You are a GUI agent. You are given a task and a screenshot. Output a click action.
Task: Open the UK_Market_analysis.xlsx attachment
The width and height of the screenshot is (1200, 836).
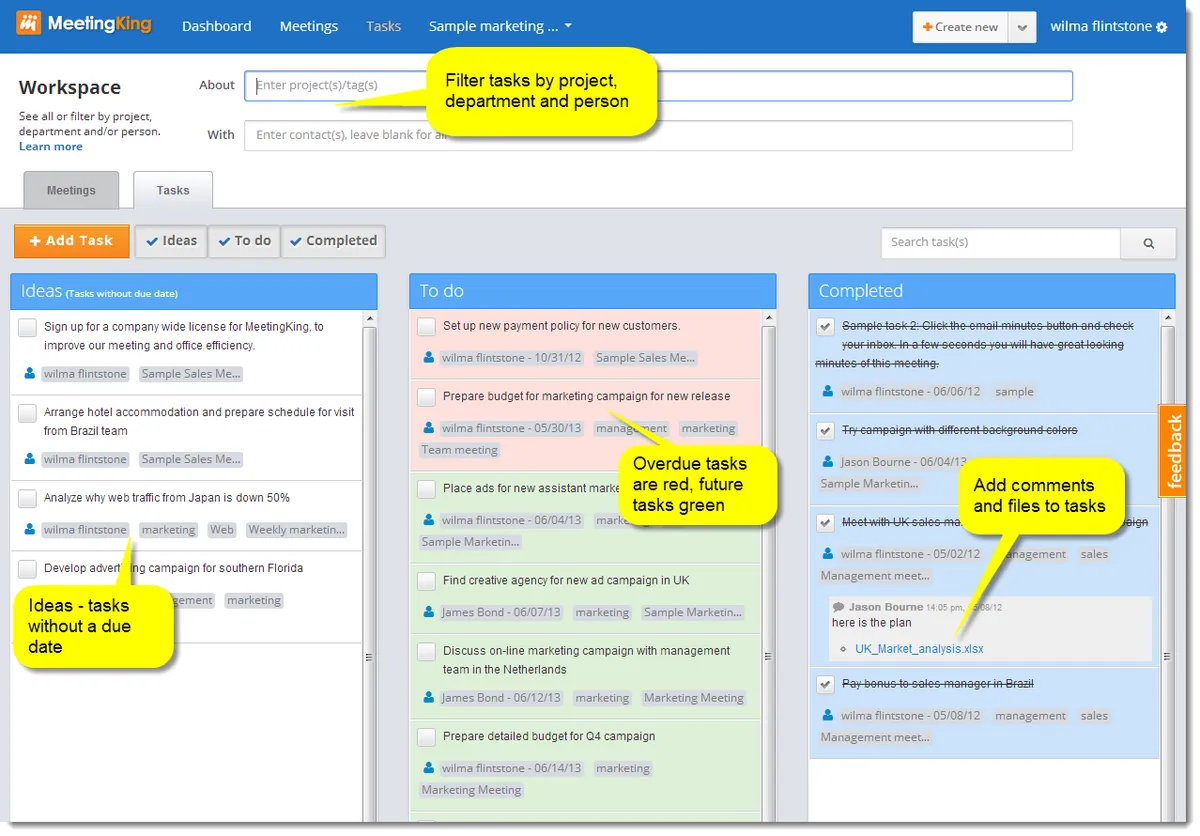(x=919, y=649)
